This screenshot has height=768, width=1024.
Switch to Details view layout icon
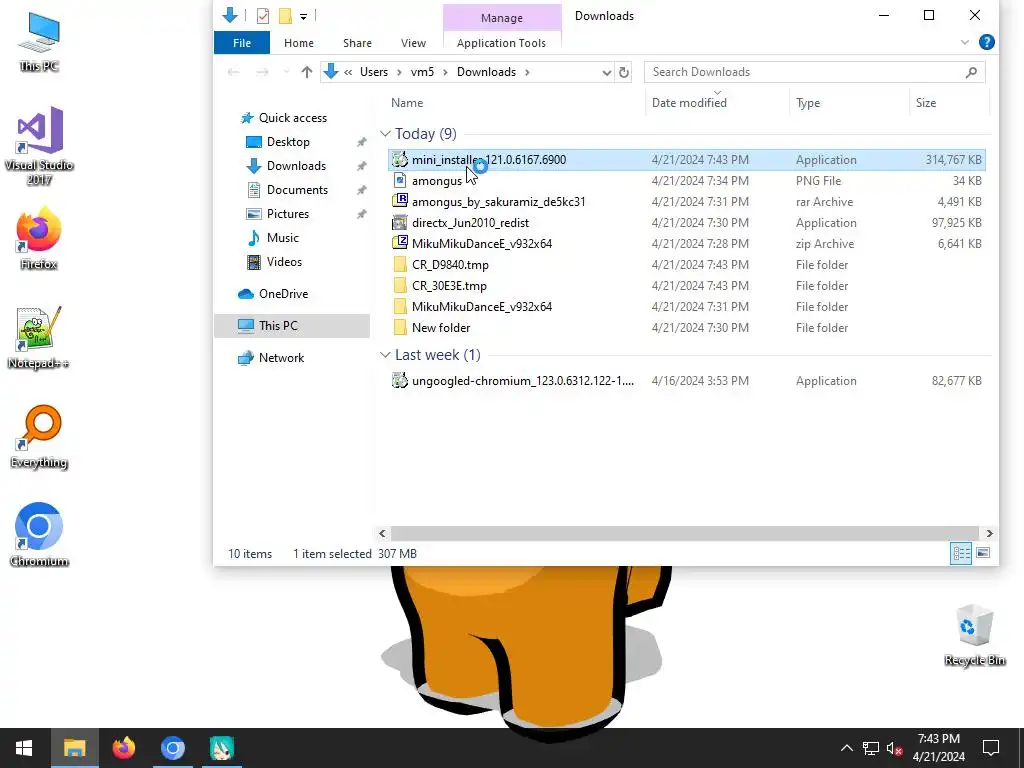click(x=961, y=554)
